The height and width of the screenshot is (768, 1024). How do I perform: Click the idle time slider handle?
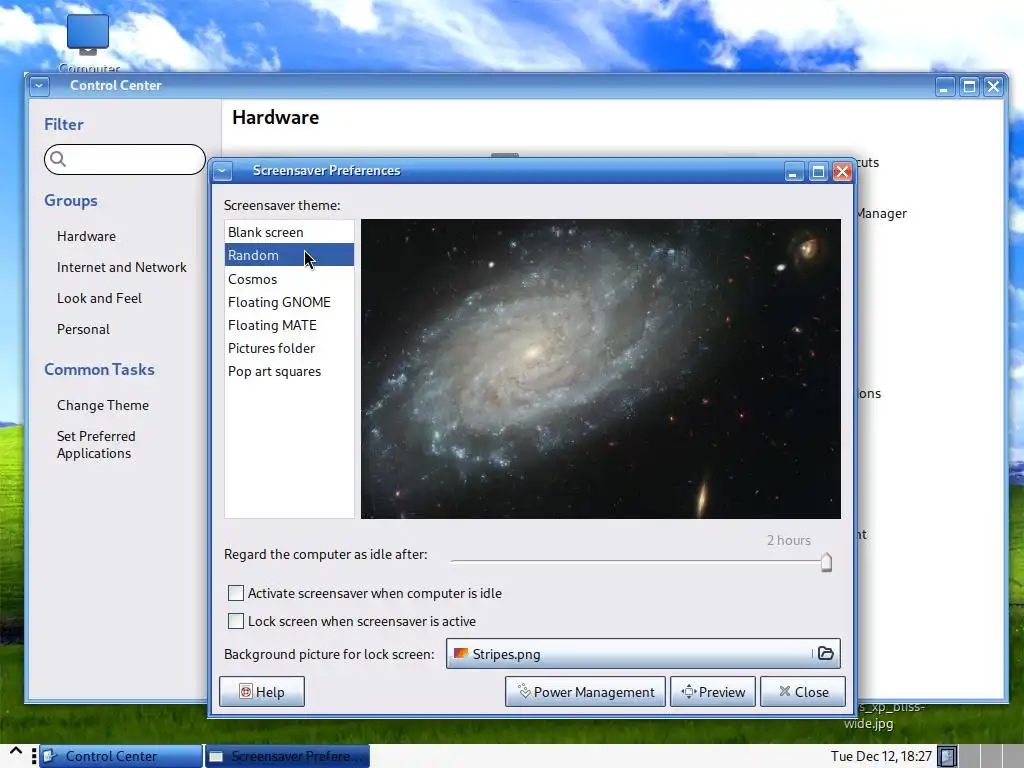pyautogui.click(x=826, y=562)
